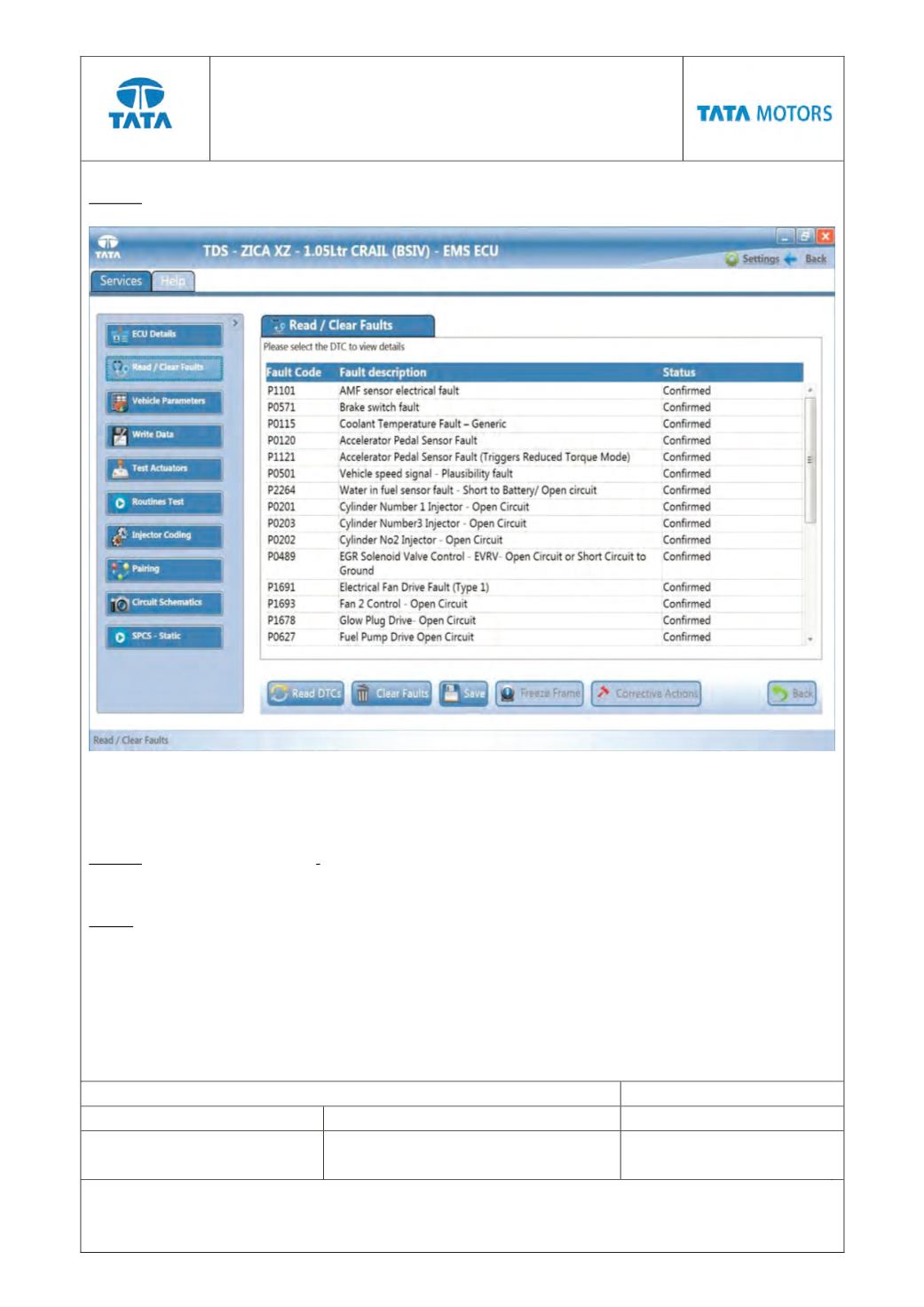Screen dimensions: 924x1307
Task: Click fault list scrollbar up arrow
Action: point(810,390)
